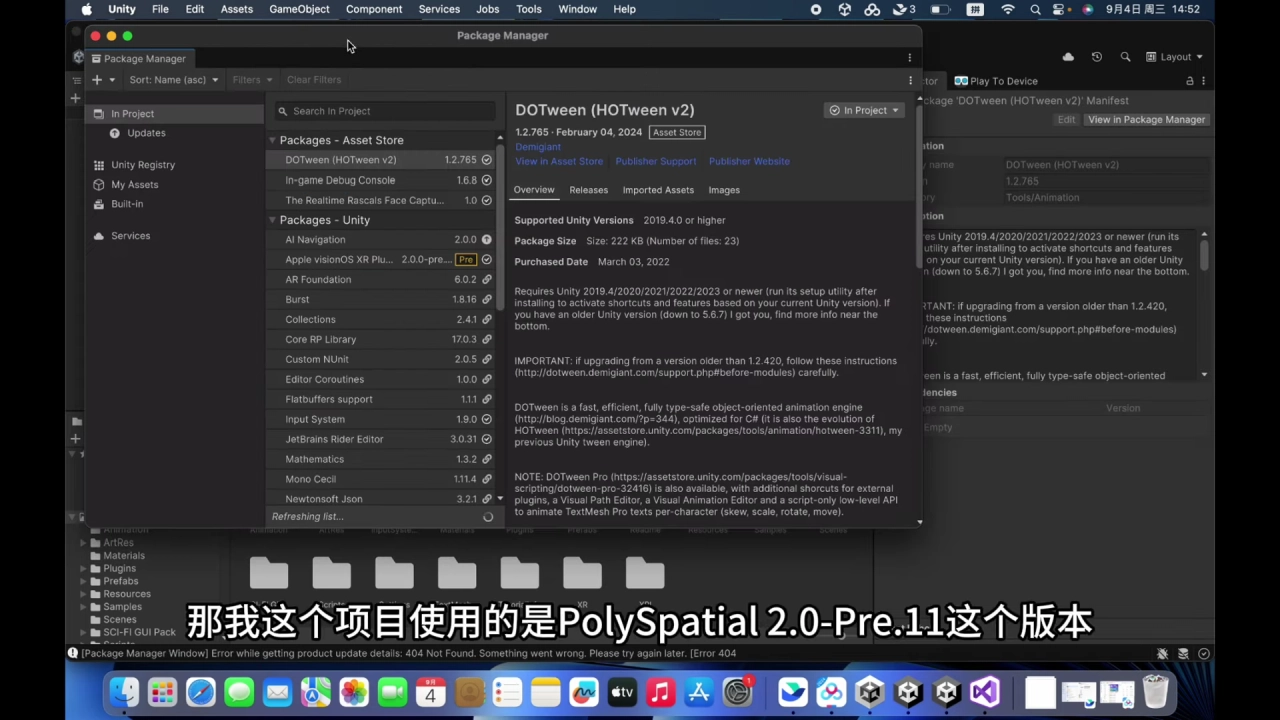Click the Inspector description scrollbar
This screenshot has height=720, width=1280.
1204,255
